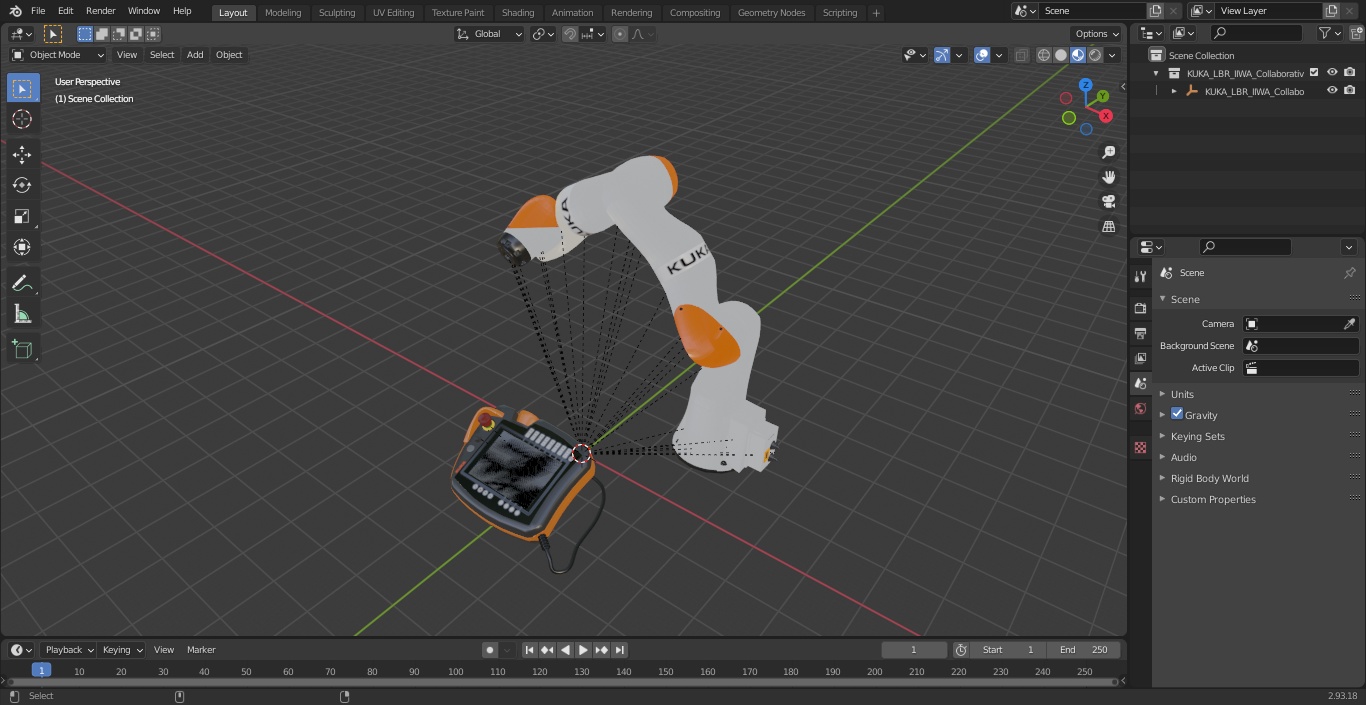Open the Window menu
Screen dimensions: 1366x705
click(x=144, y=11)
